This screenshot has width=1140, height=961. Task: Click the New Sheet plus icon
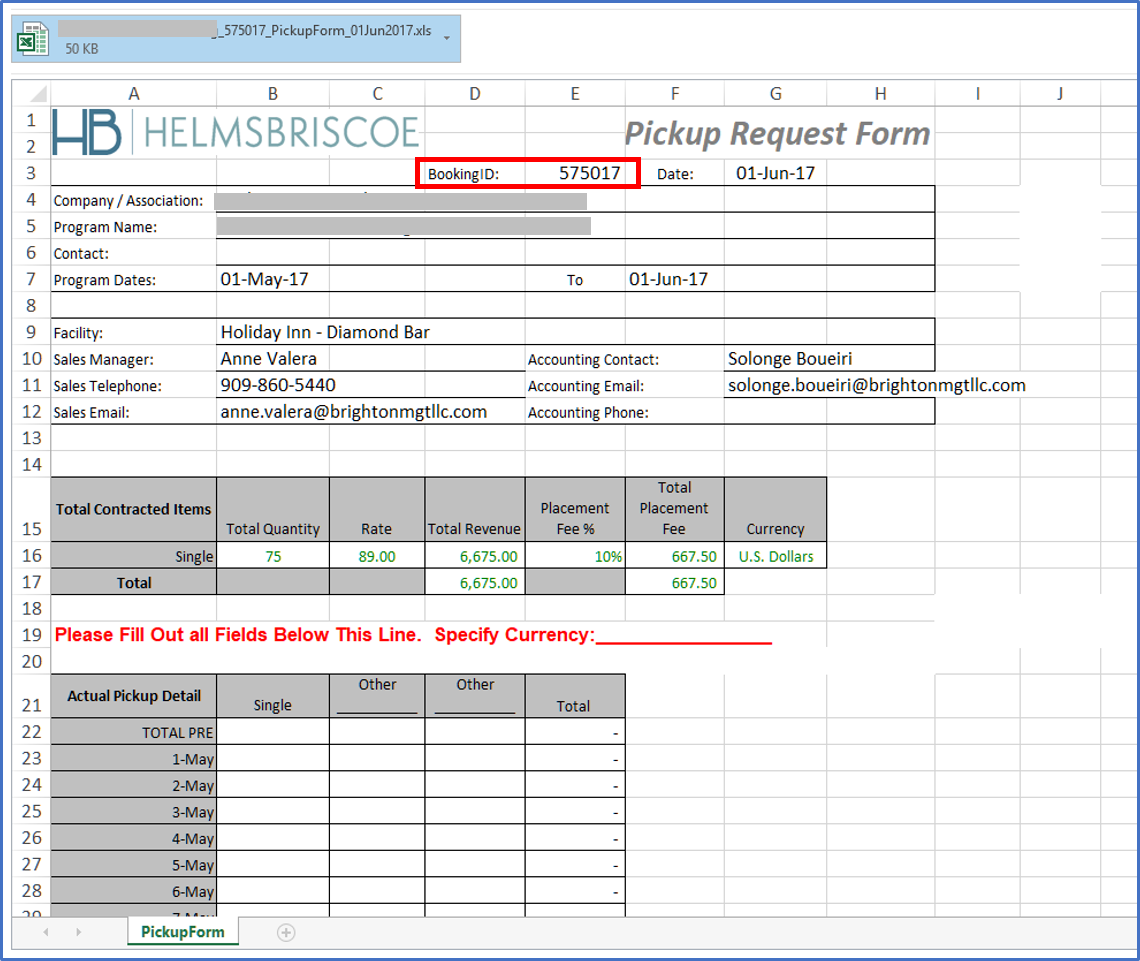point(286,932)
